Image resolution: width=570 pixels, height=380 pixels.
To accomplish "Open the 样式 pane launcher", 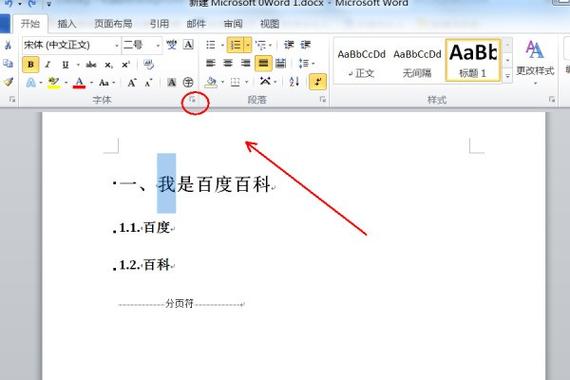I will tap(552, 99).
